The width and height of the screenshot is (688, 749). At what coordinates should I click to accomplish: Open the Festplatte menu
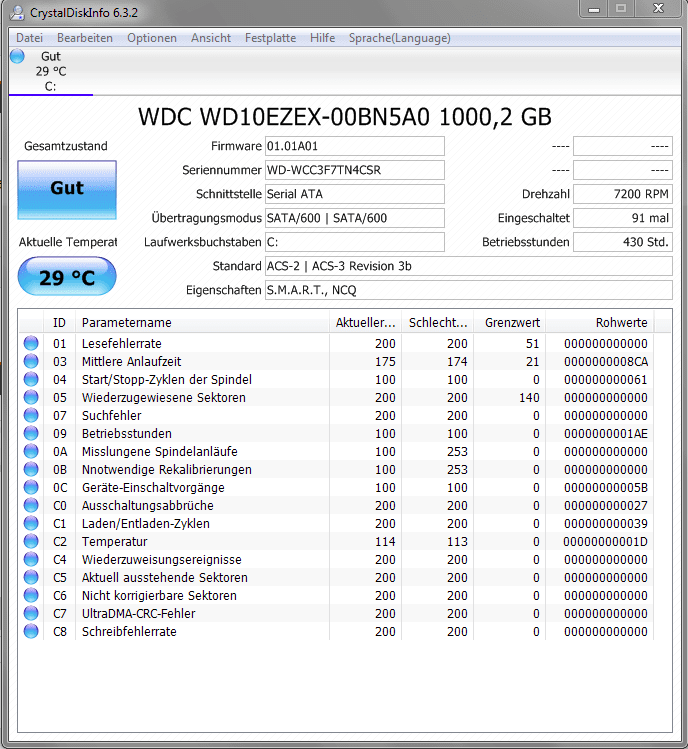point(270,38)
